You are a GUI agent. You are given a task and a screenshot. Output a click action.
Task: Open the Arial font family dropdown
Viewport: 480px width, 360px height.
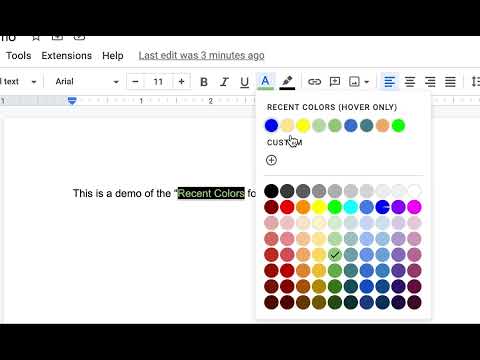pos(87,82)
